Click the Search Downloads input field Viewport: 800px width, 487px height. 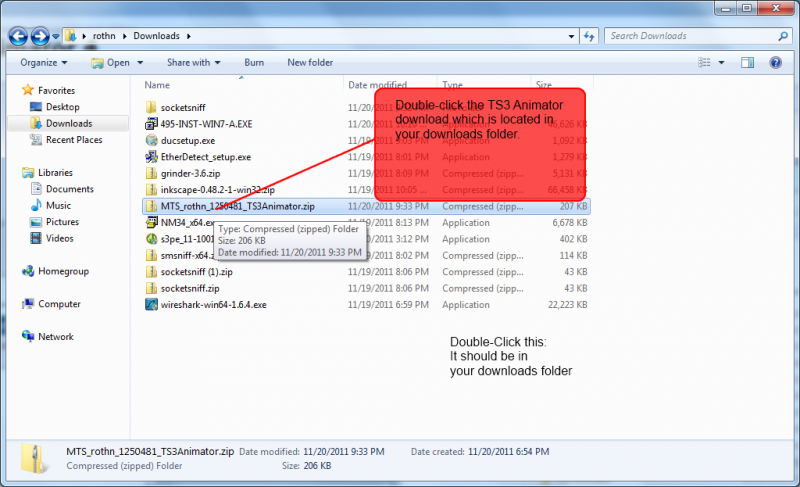[690, 36]
